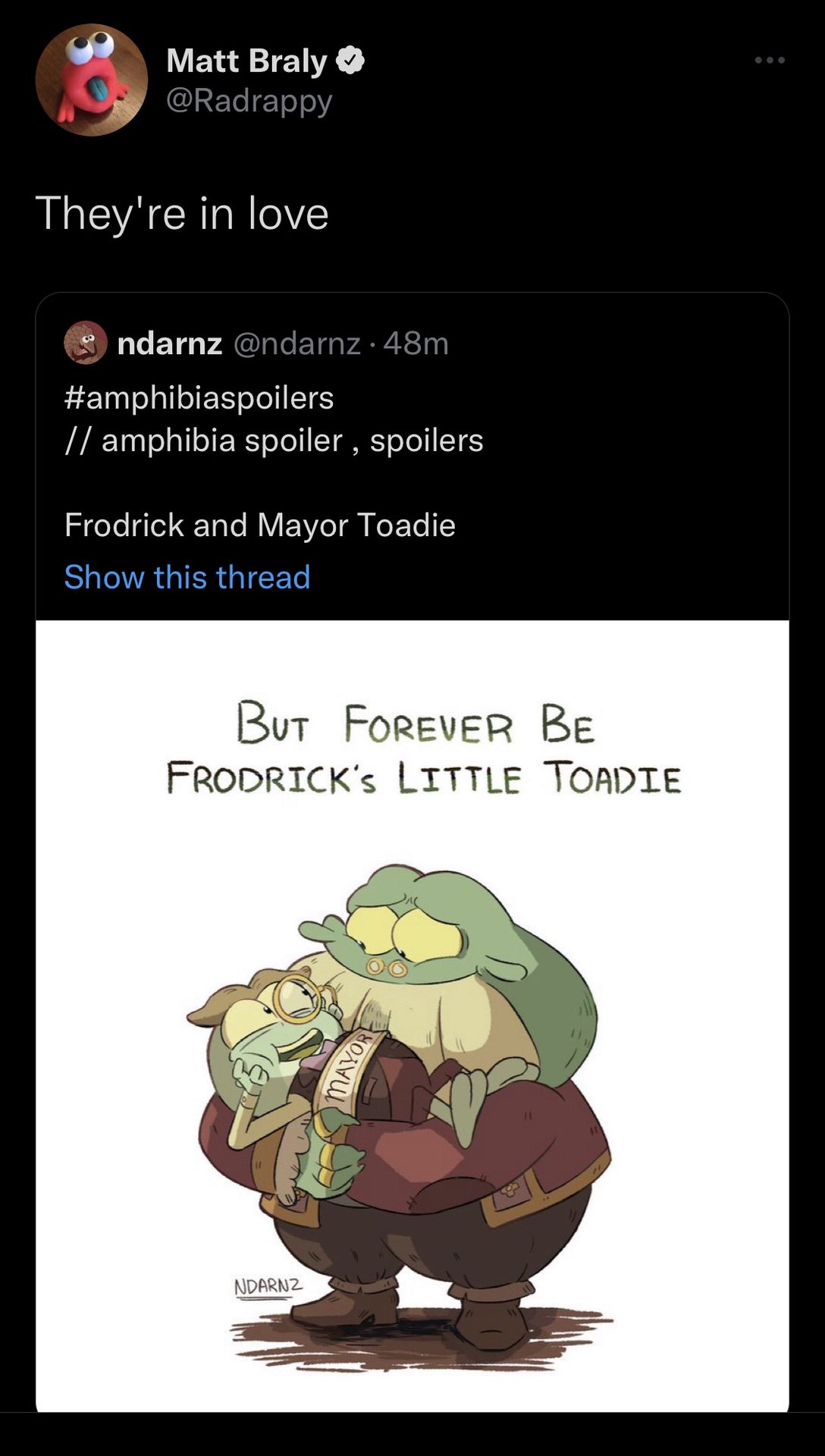Click the verified badge next to Matt Braly

coord(350,61)
